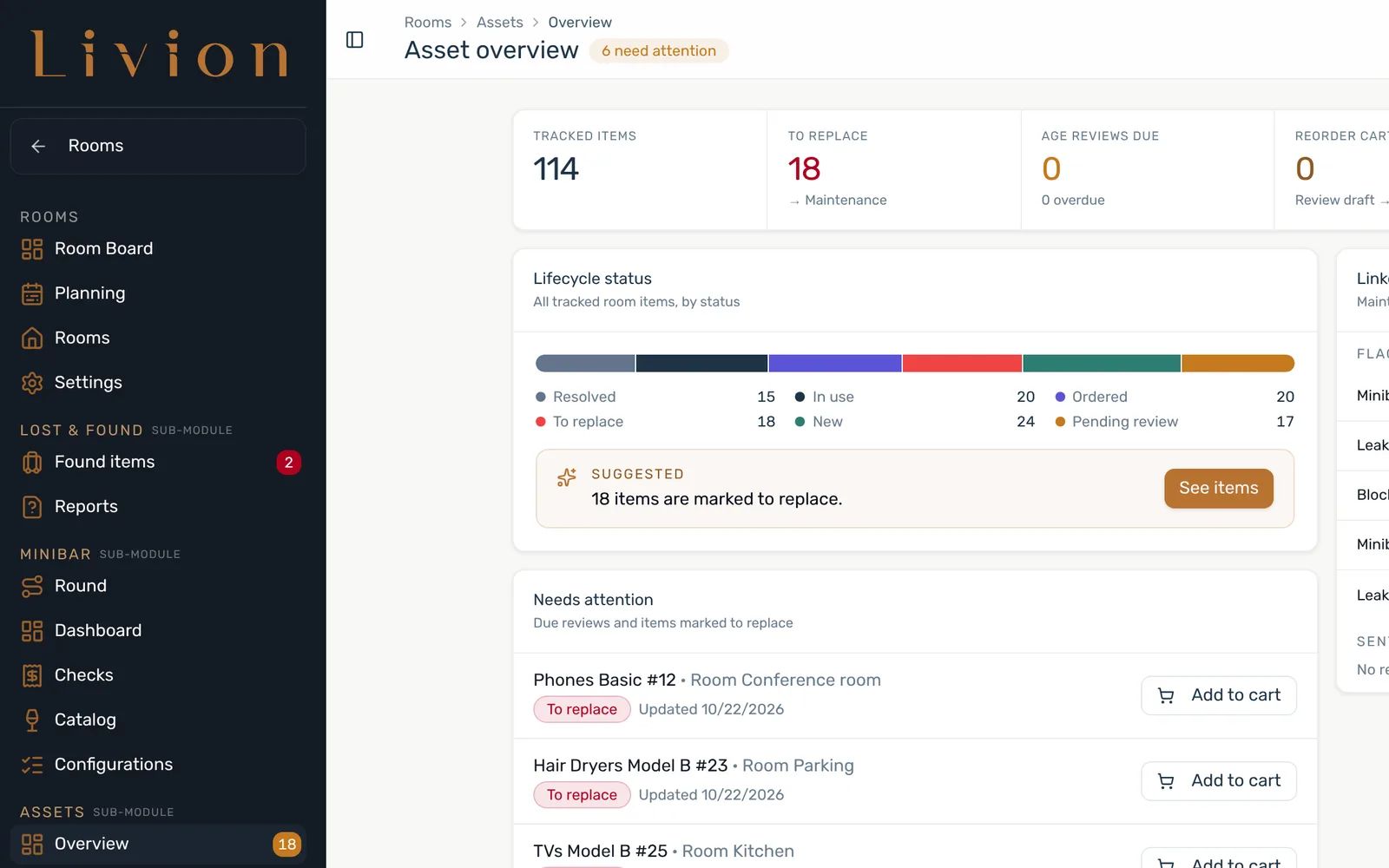Click the Minibar Dashboard grid icon
The width and height of the screenshot is (1389, 868).
click(32, 631)
